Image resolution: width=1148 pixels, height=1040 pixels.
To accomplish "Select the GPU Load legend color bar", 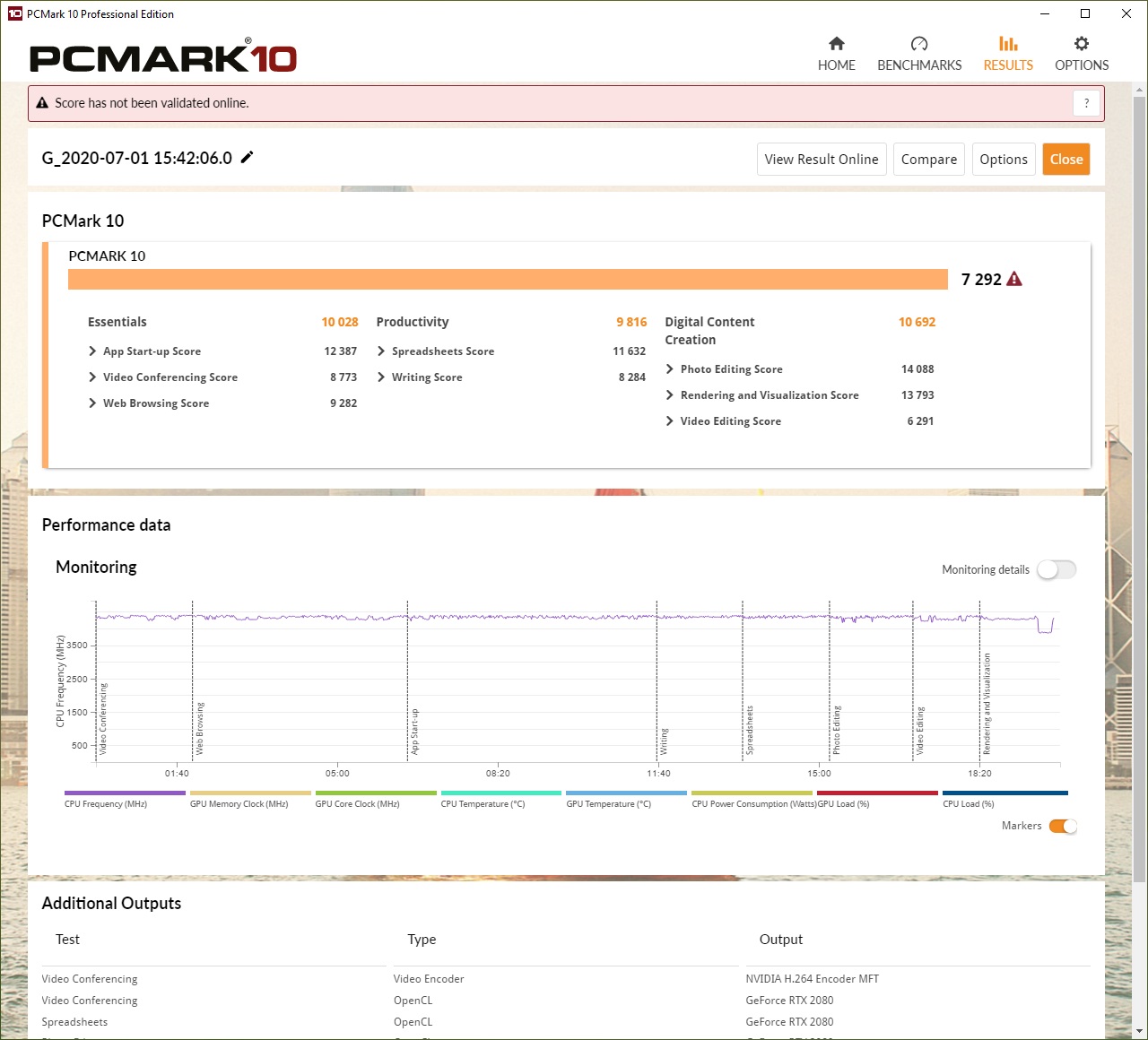I will coord(877,793).
